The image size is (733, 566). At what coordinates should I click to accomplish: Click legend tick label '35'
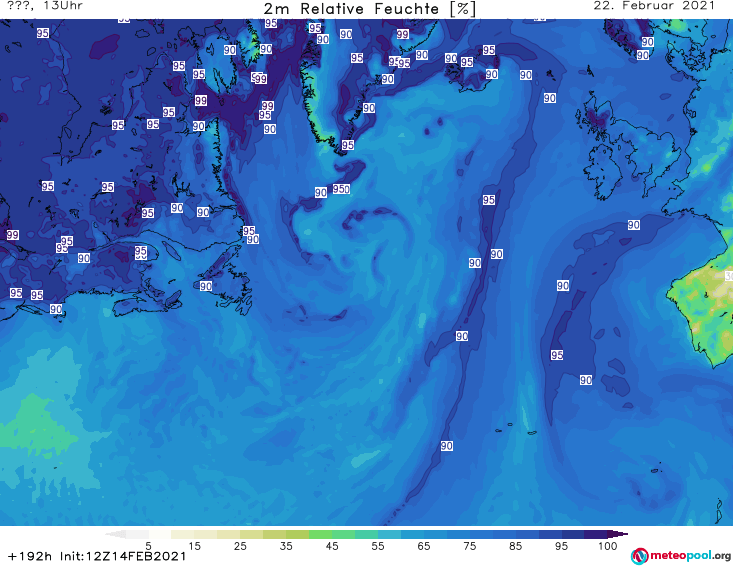pyautogui.click(x=286, y=546)
